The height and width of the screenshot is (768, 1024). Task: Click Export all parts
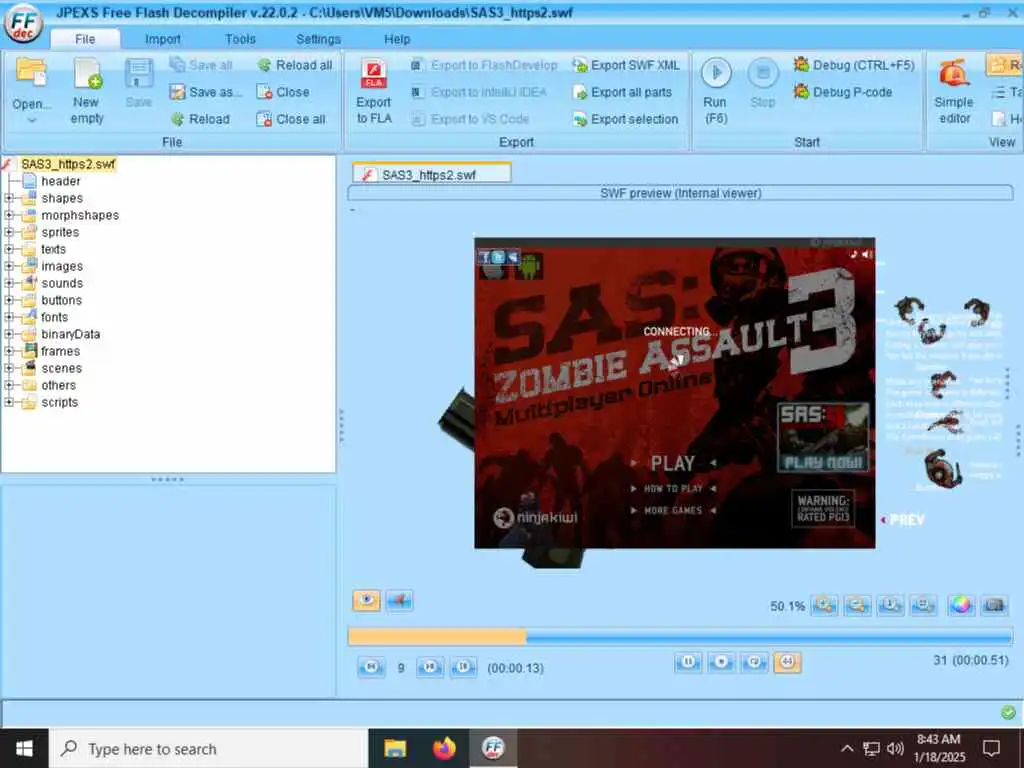(x=622, y=92)
